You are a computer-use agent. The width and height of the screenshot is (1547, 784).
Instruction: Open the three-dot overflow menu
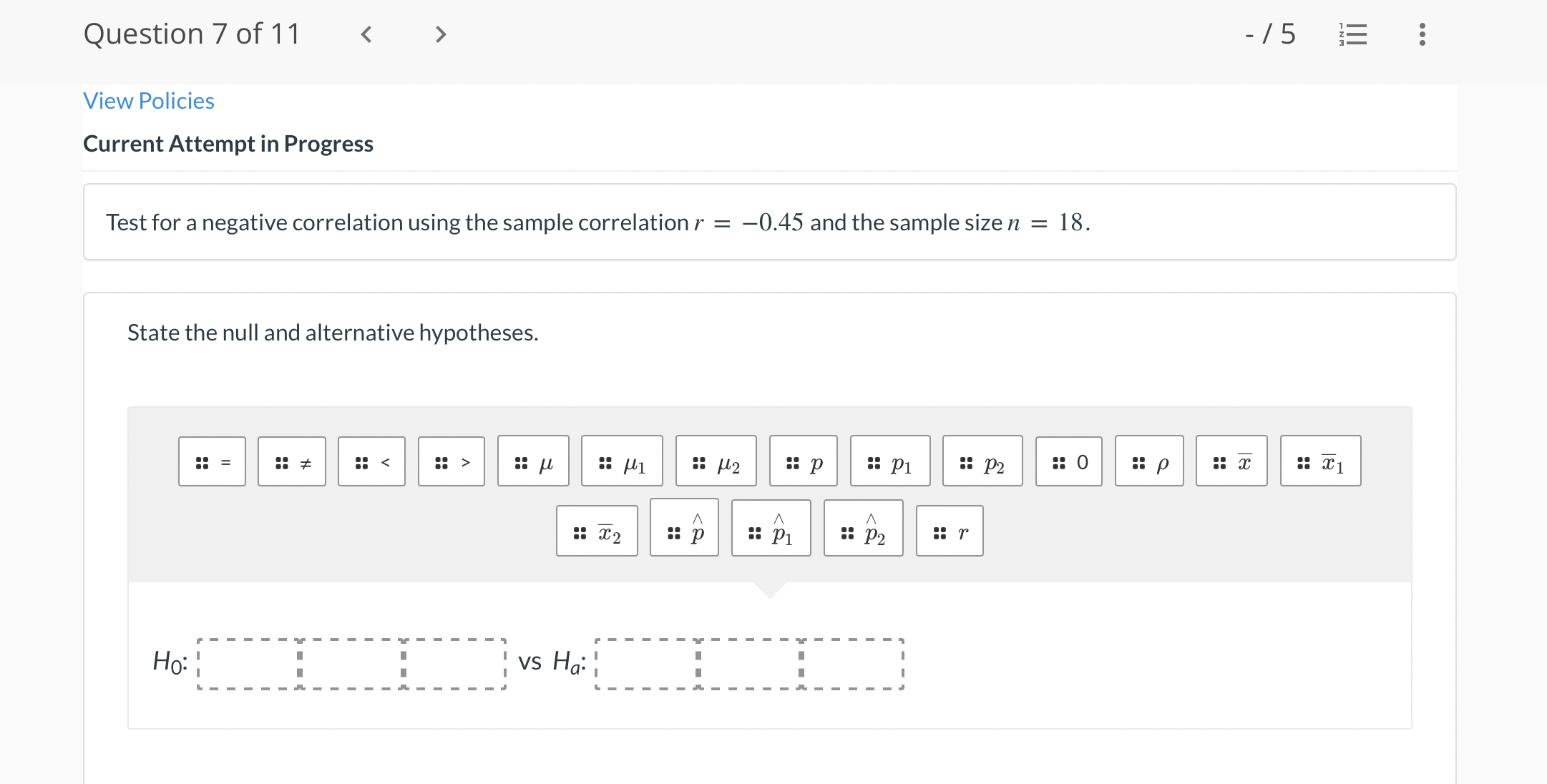pos(1421,34)
